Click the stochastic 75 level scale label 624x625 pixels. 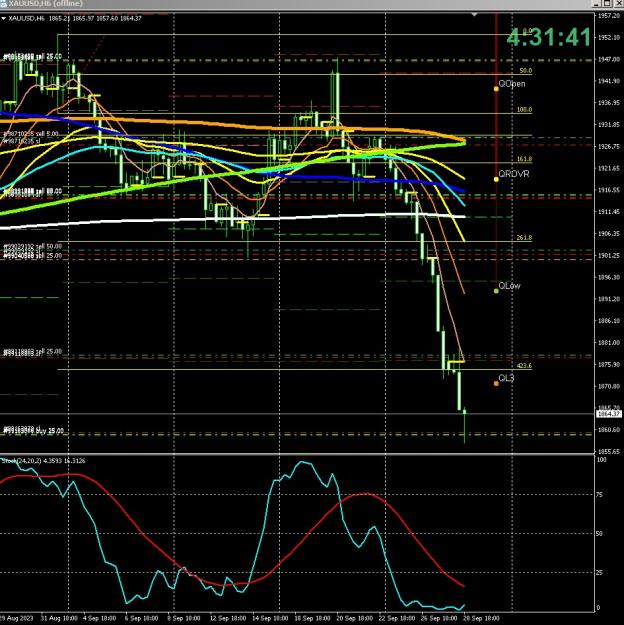(x=599, y=494)
